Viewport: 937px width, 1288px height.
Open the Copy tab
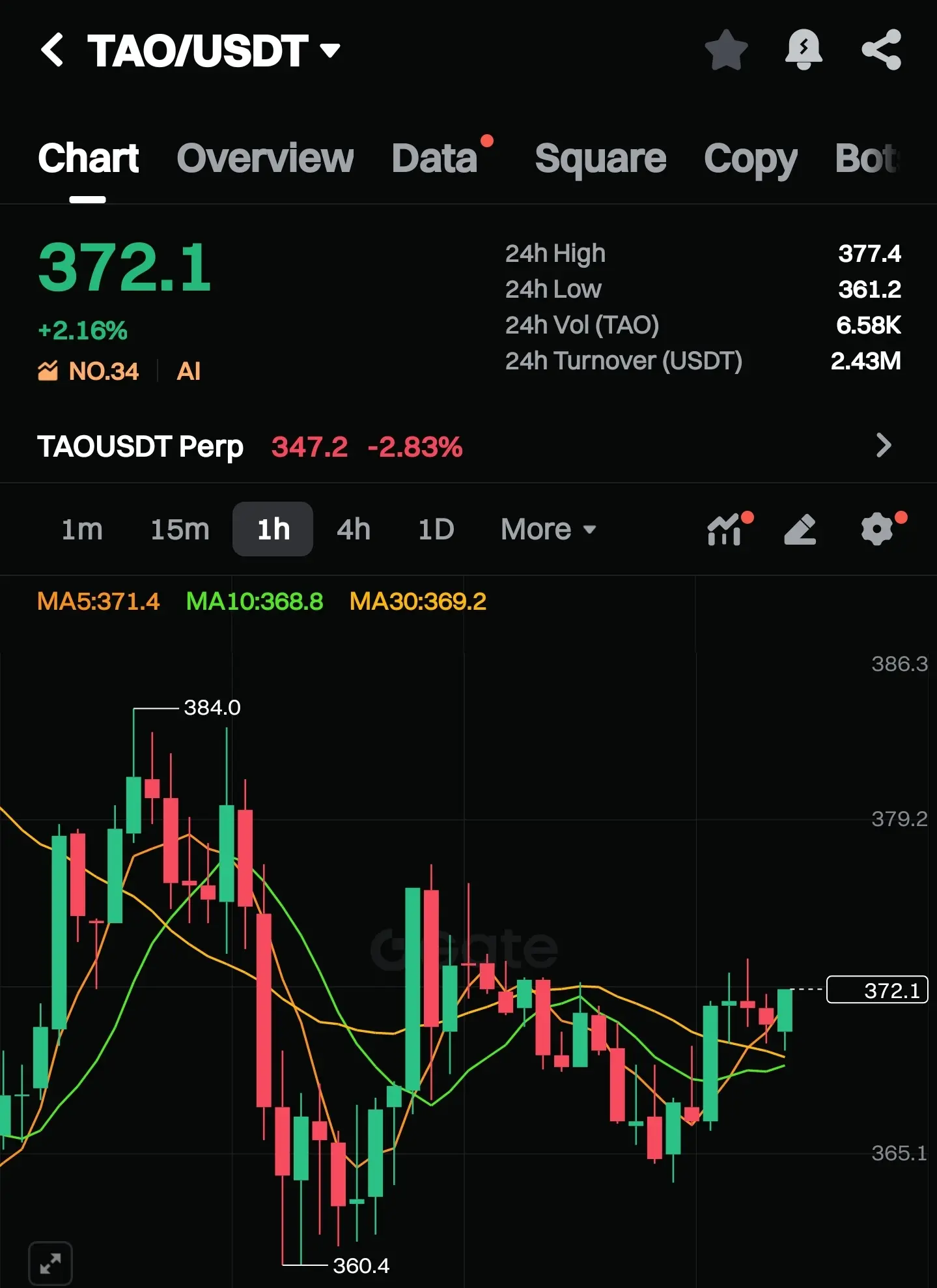(x=750, y=160)
